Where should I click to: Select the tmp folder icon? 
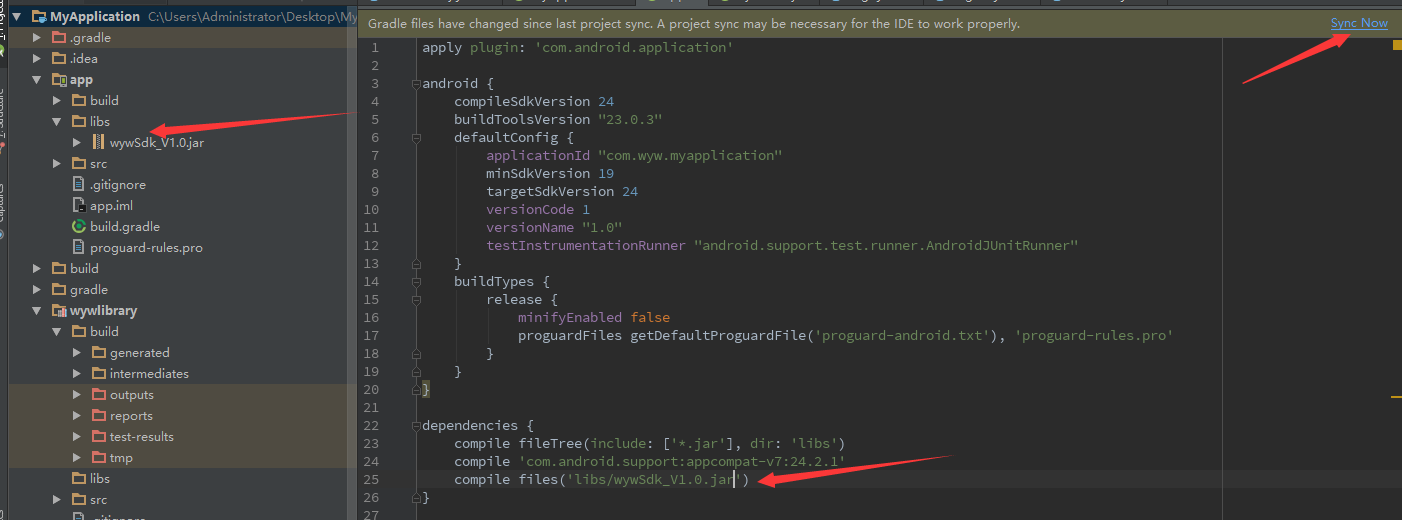tap(99, 457)
